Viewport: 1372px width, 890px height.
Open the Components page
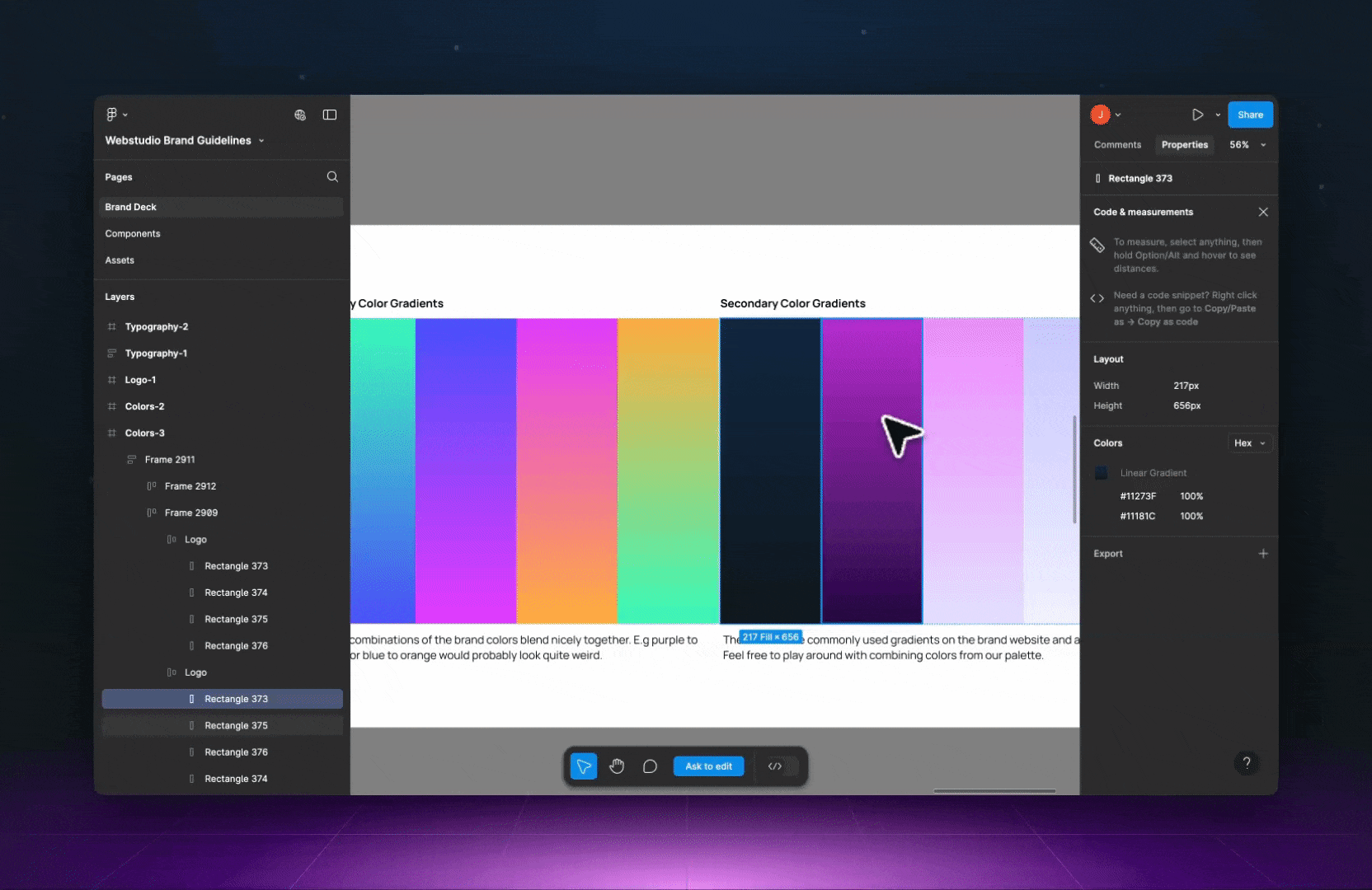pyautogui.click(x=133, y=233)
